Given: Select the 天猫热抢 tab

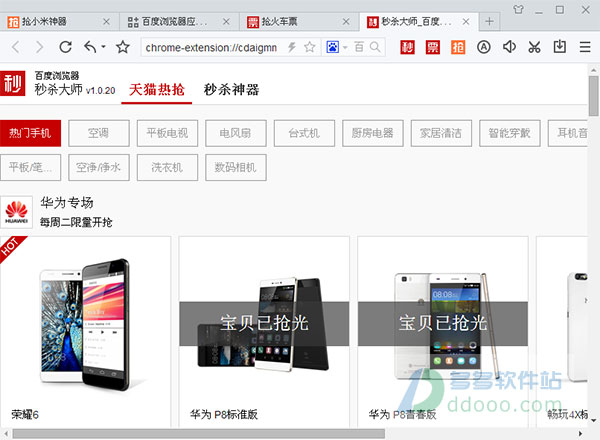Looking at the screenshot, I should [157, 90].
